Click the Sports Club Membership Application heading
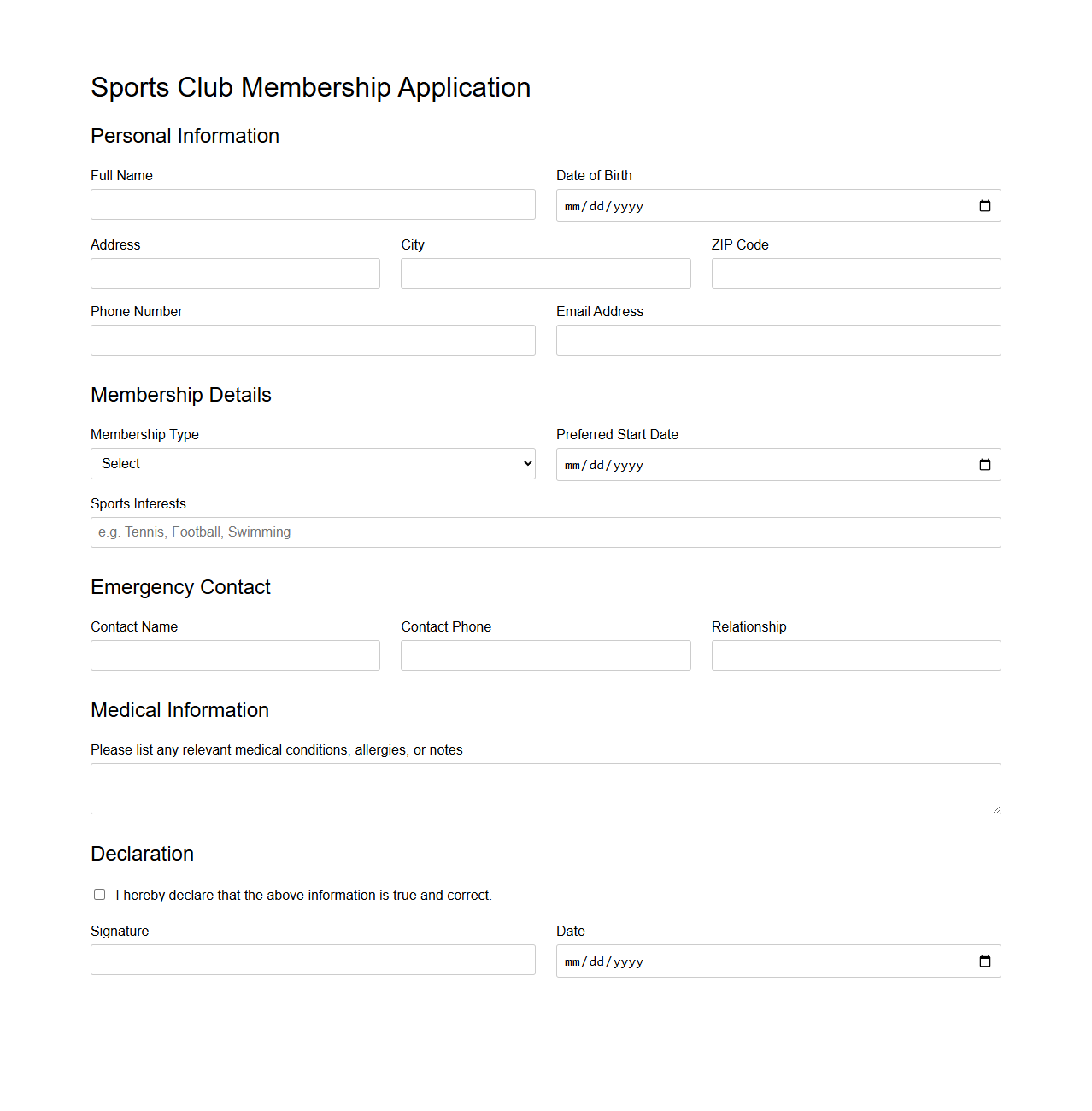The image size is (1092, 1111). [x=311, y=87]
